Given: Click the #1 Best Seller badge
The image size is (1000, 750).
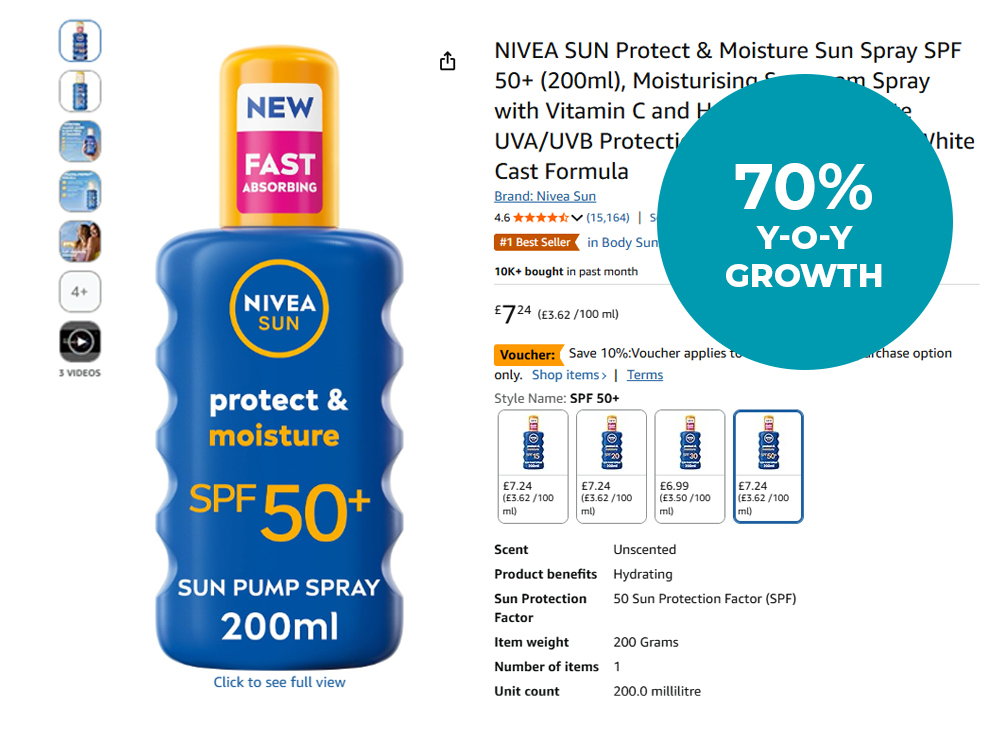Looking at the screenshot, I should point(536,242).
